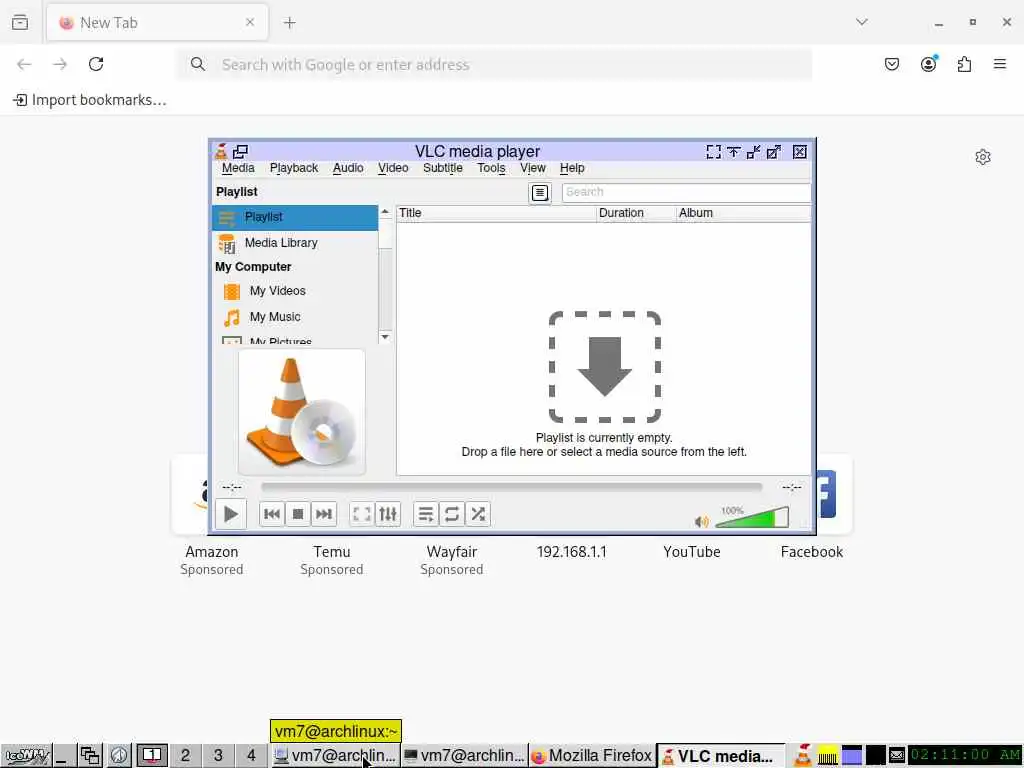1024x768 pixels.
Task: Skip to previous media in VLC
Action: 272,514
